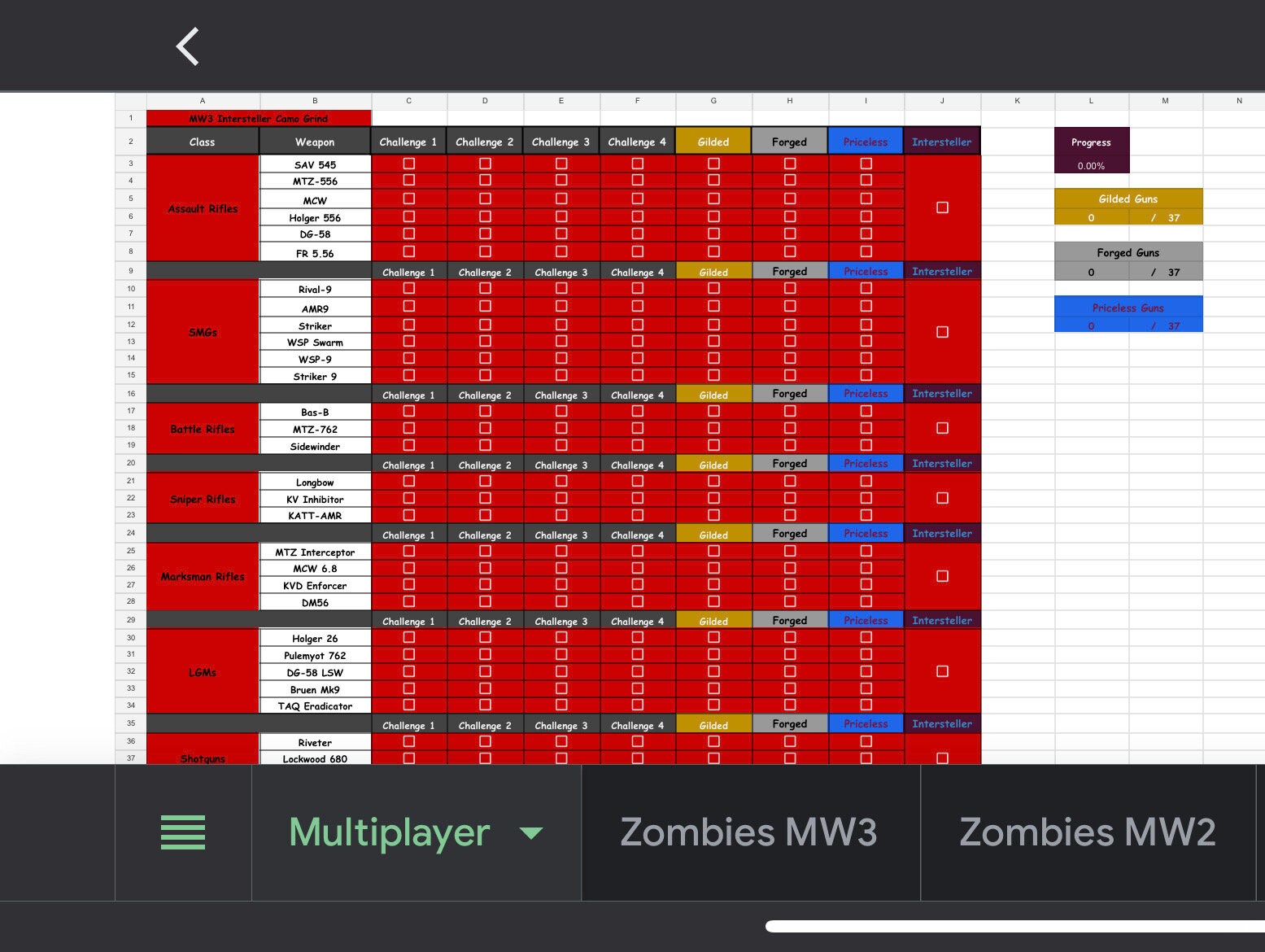This screenshot has height=952, width=1265.
Task: Select column header C
Action: (x=409, y=101)
